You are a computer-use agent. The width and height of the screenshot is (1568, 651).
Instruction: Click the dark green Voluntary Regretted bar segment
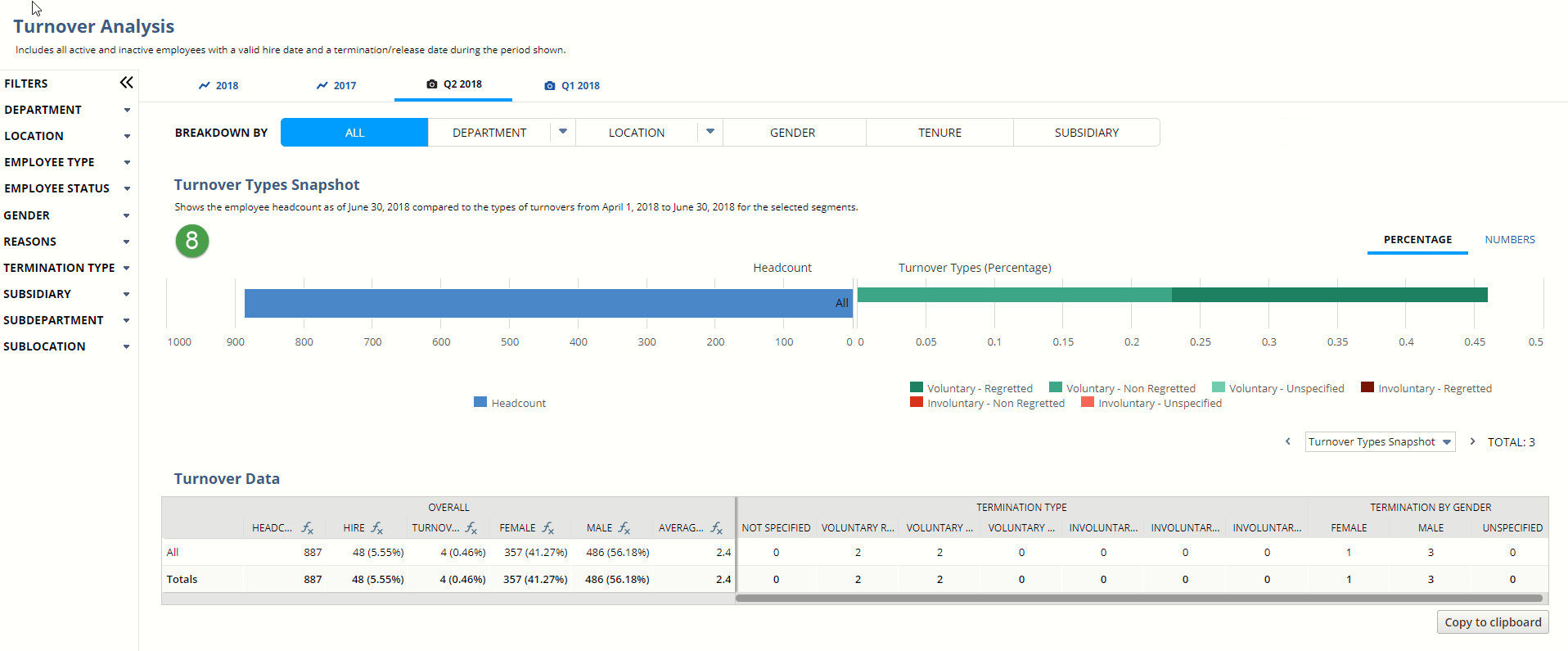[1330, 295]
